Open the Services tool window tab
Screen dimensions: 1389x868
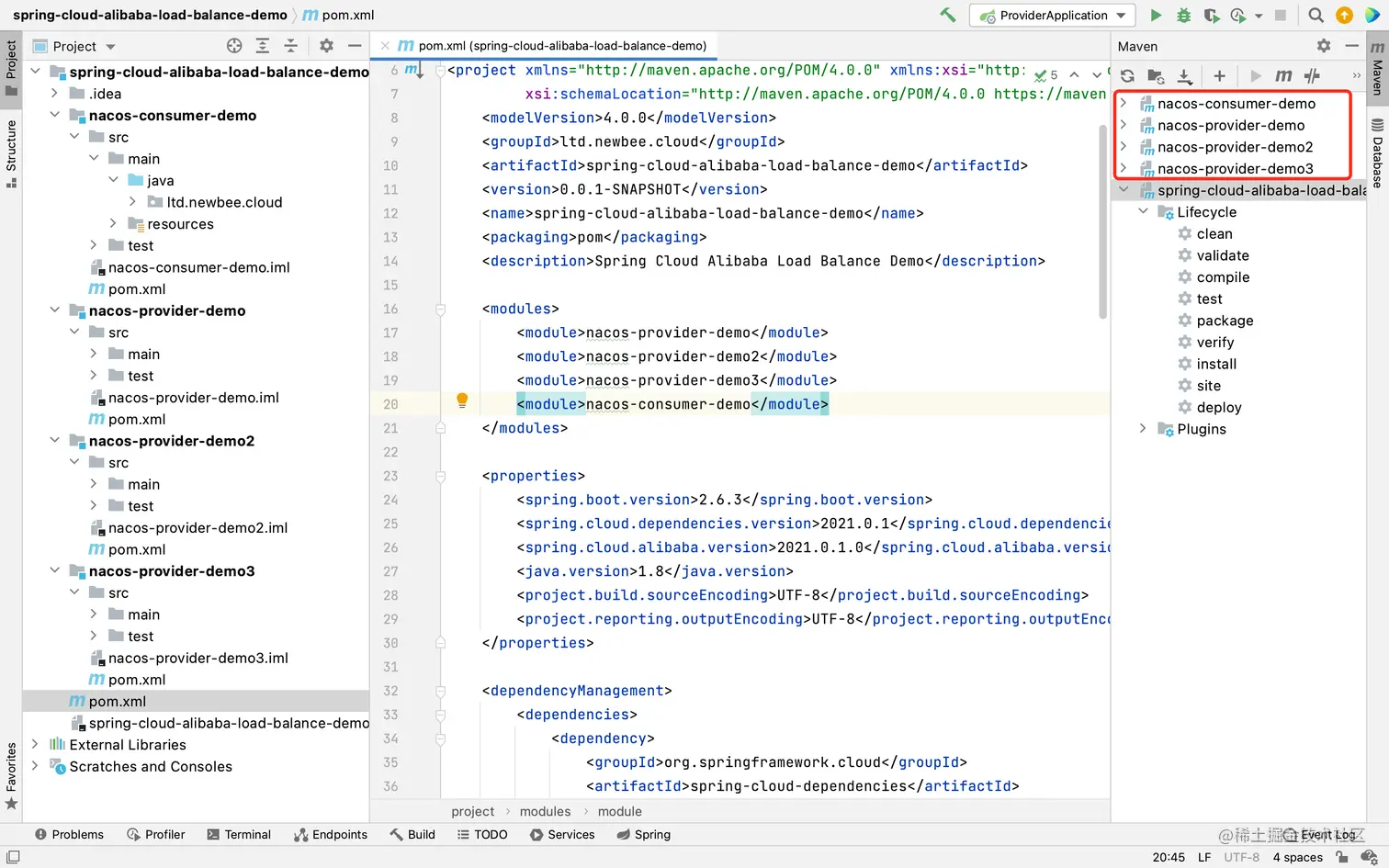click(562, 834)
